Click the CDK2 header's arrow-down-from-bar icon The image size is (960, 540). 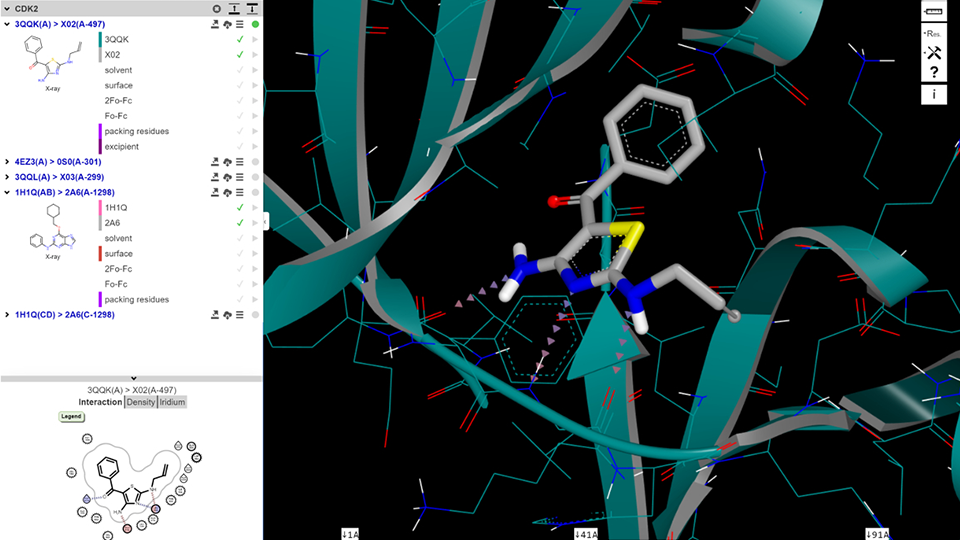click(252, 9)
